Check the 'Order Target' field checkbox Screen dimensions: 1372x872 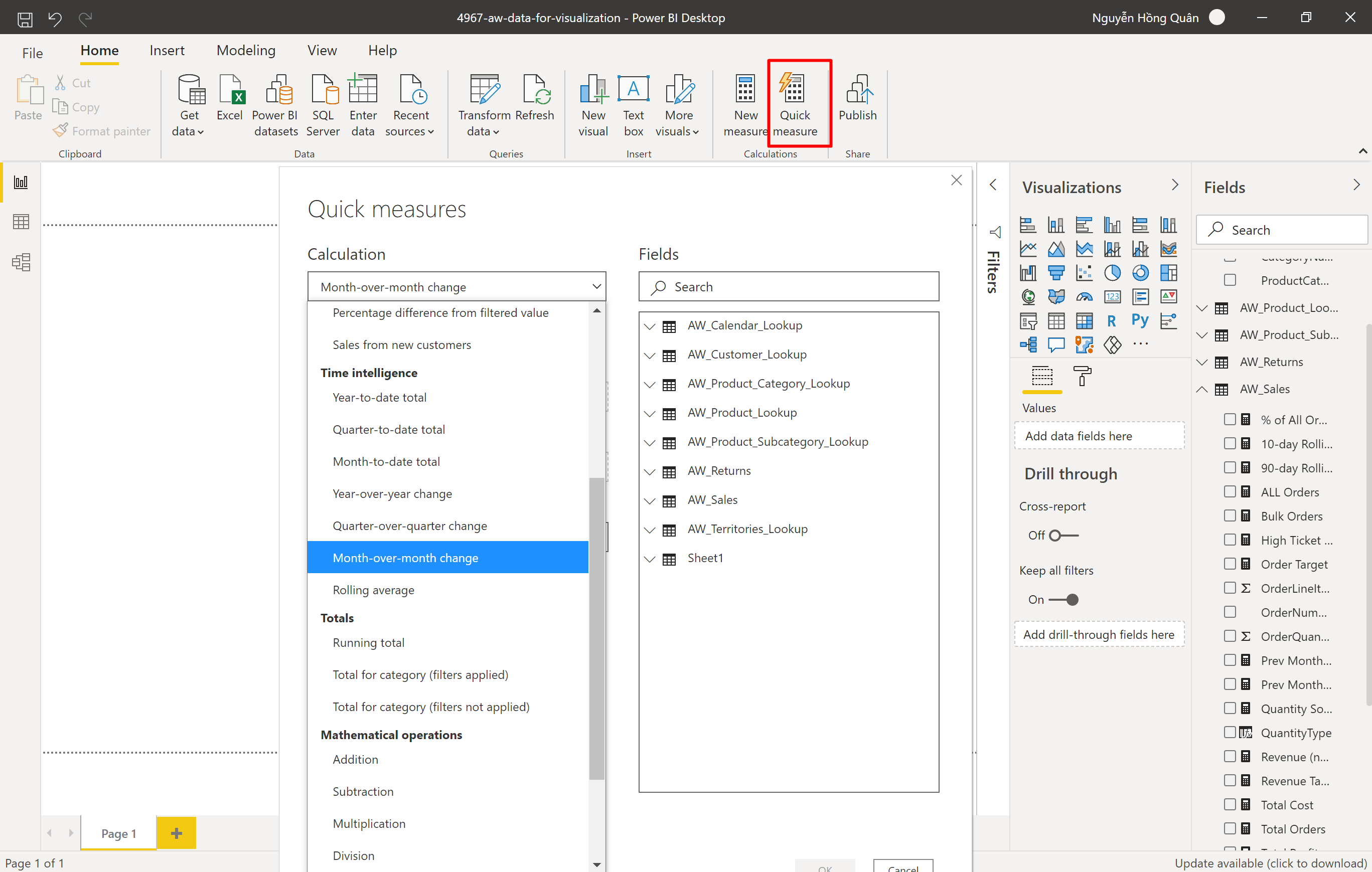click(x=1230, y=564)
